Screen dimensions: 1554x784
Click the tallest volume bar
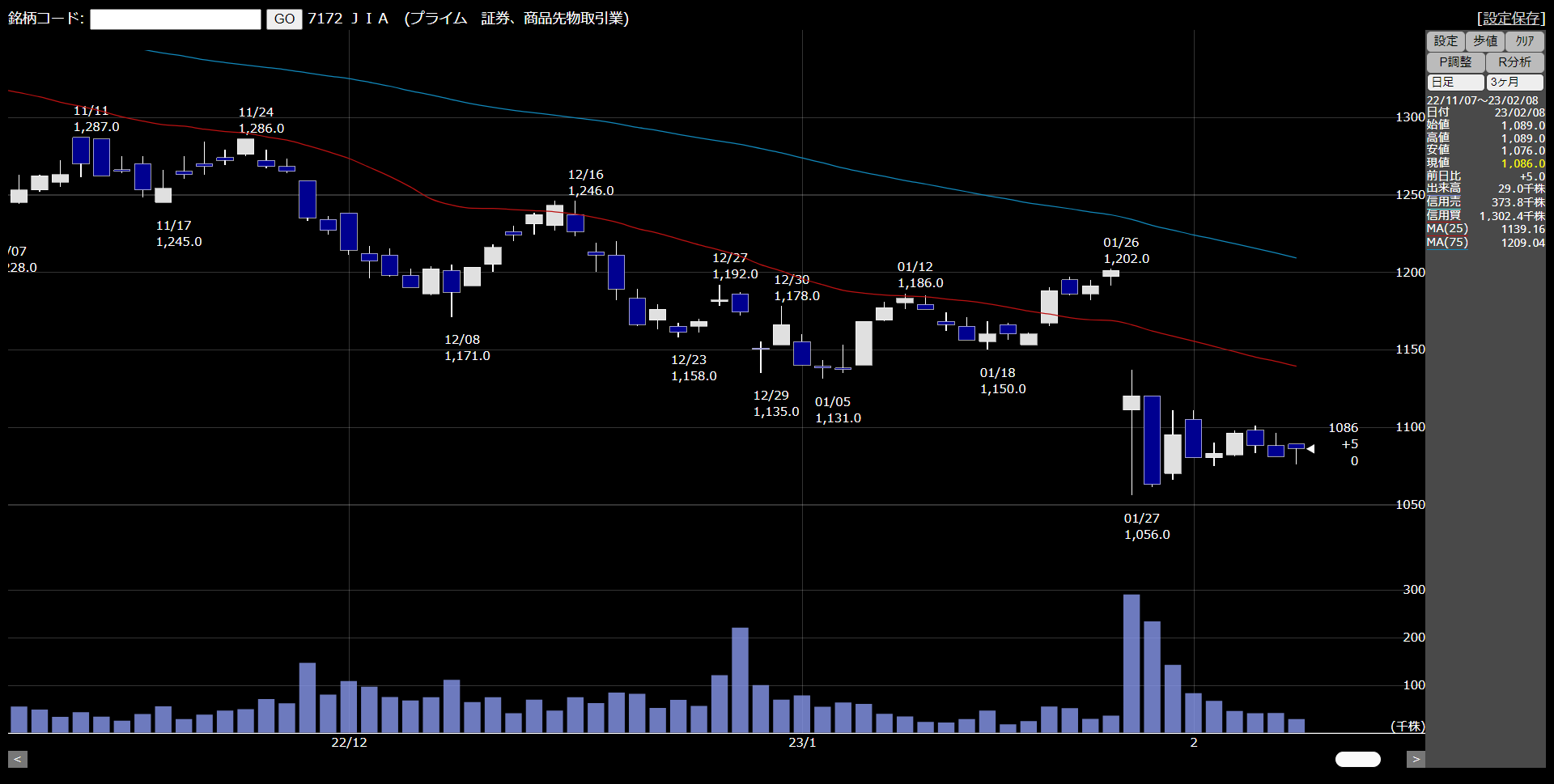pyautogui.click(x=1132, y=663)
